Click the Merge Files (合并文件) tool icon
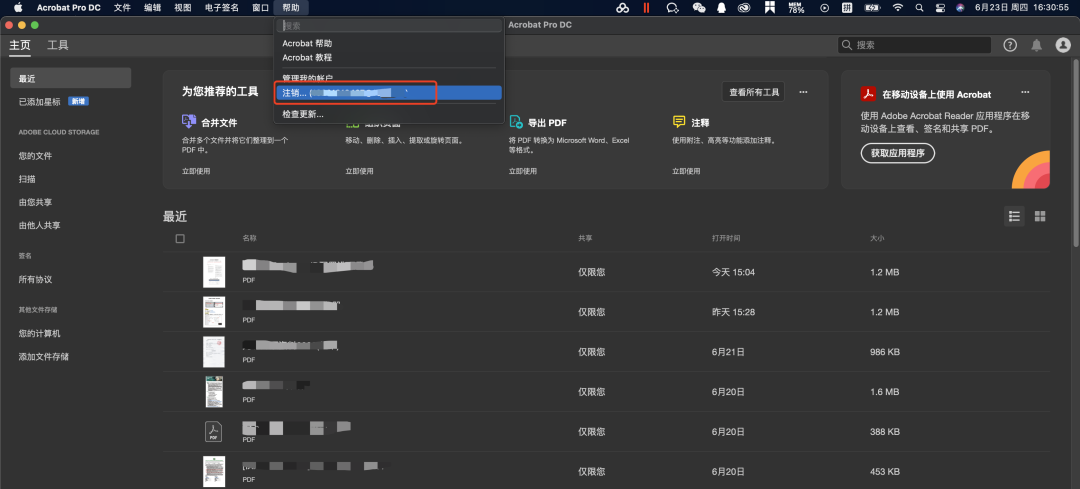The image size is (1080, 489). (x=189, y=122)
